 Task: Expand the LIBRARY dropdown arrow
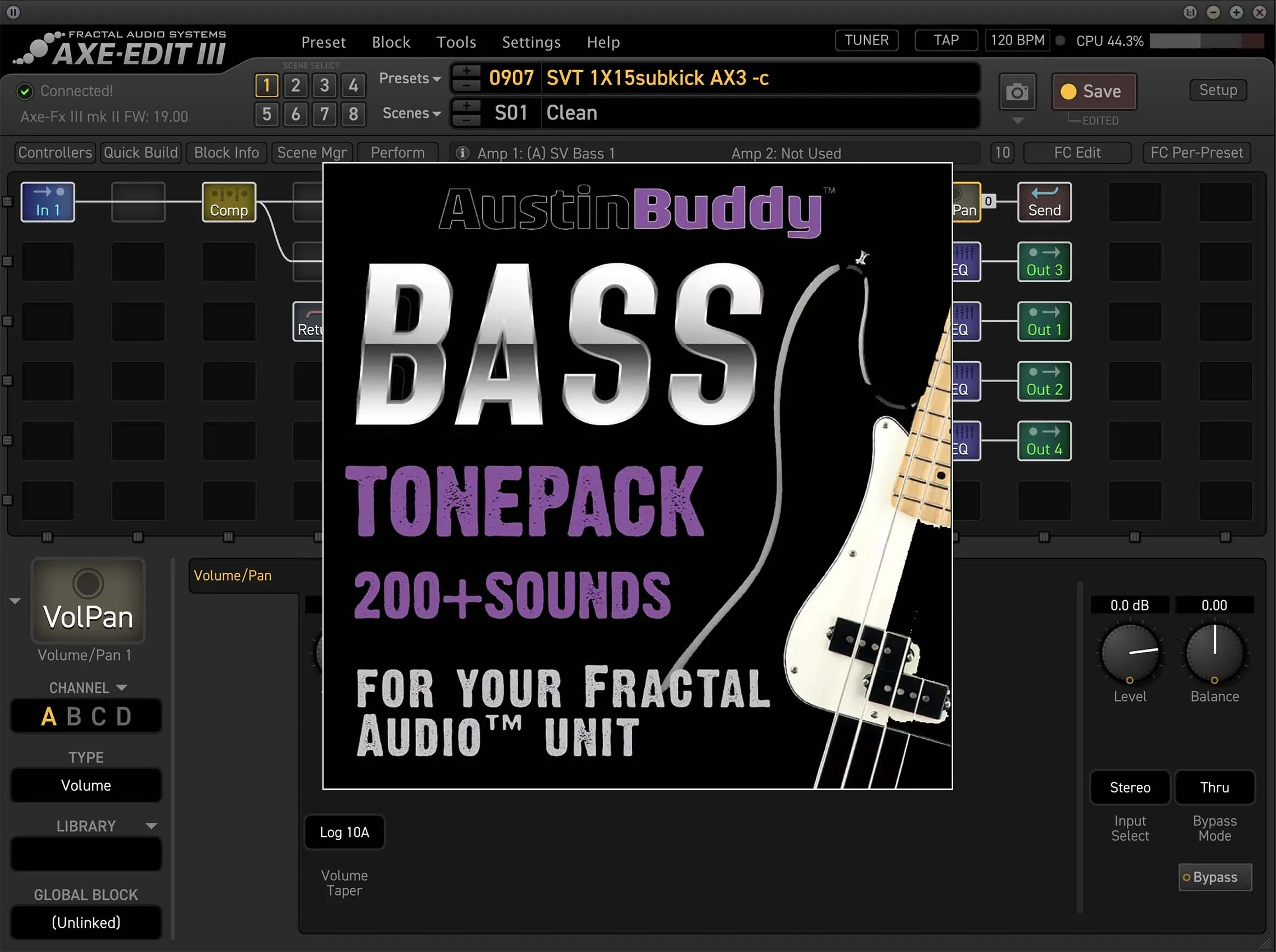tap(151, 826)
